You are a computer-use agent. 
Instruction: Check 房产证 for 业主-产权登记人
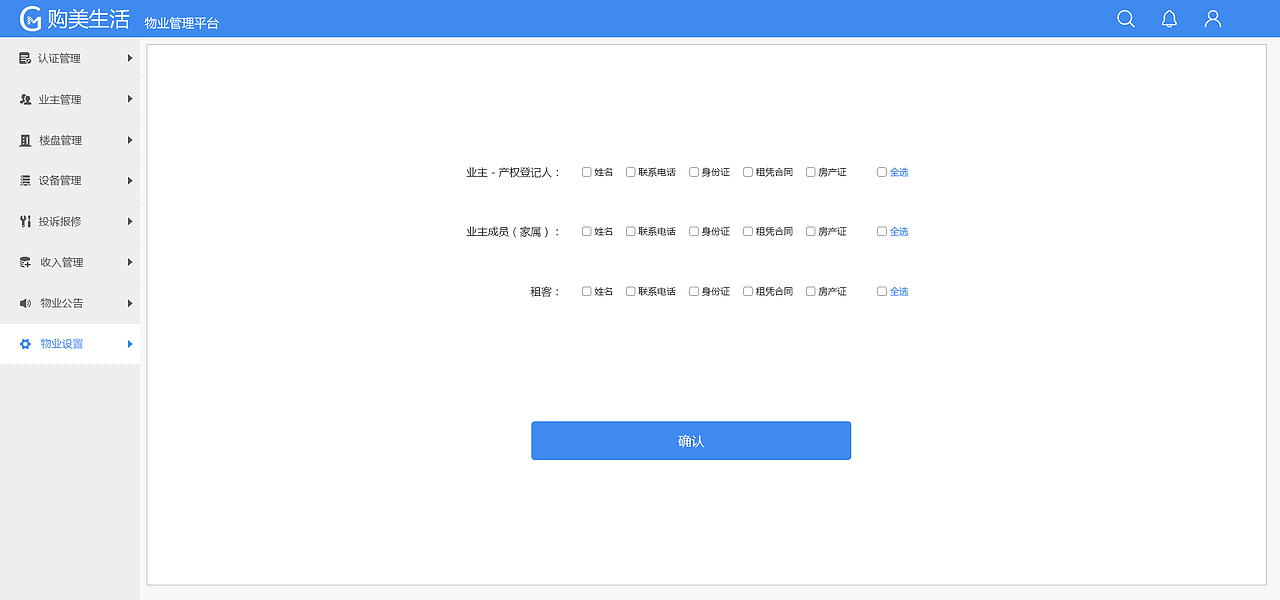811,172
